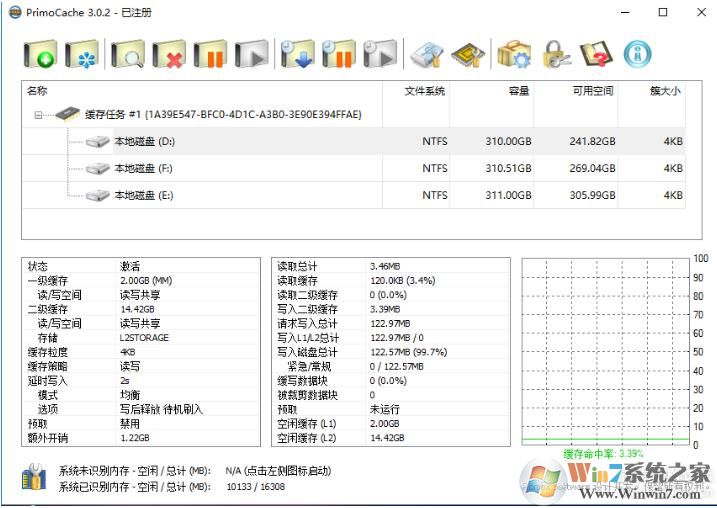Click the 存储 value L2STORAGE
This screenshot has width=717, height=508.
tap(144, 337)
